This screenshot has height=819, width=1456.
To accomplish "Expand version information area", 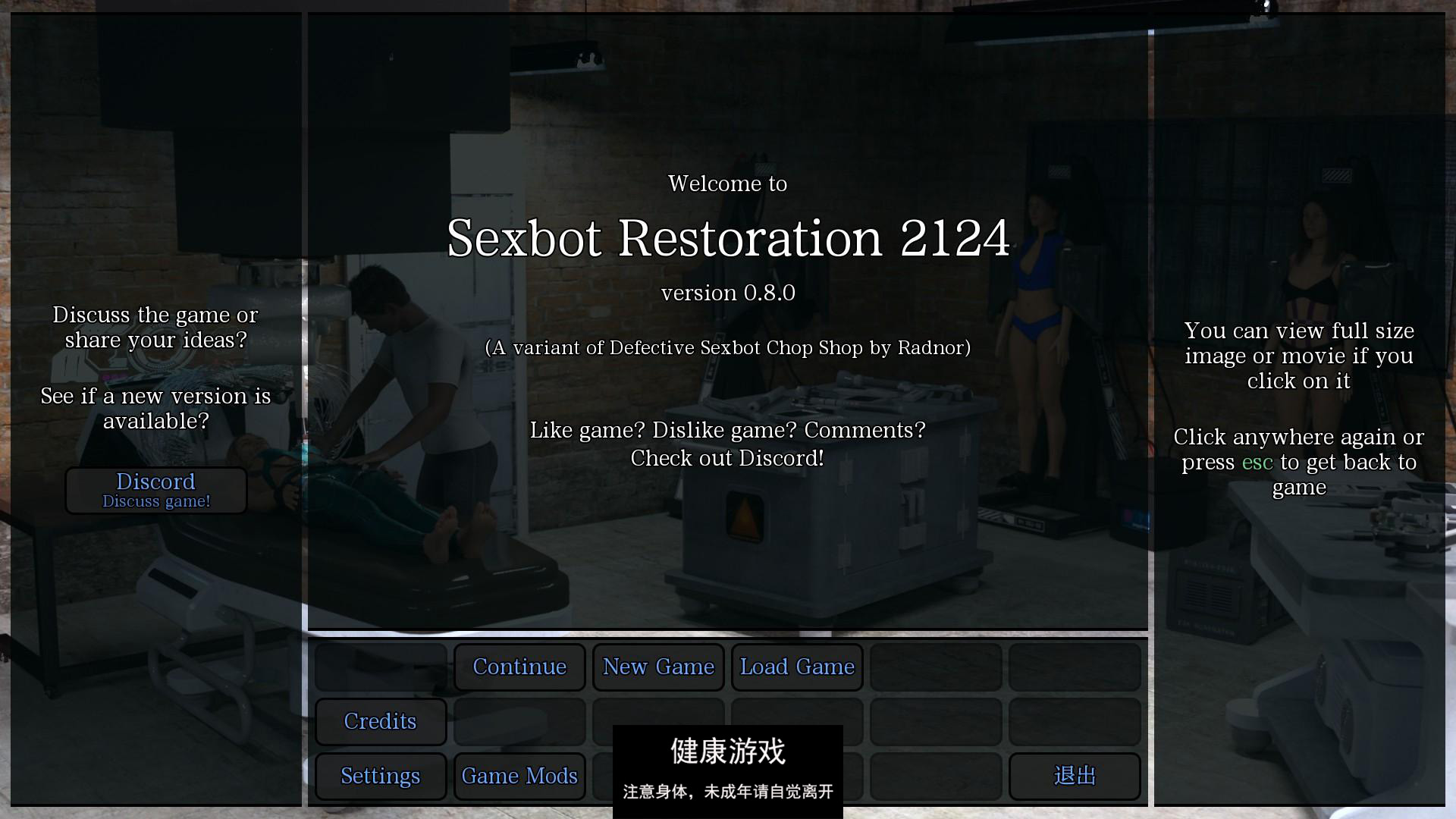I will pyautogui.click(x=728, y=291).
